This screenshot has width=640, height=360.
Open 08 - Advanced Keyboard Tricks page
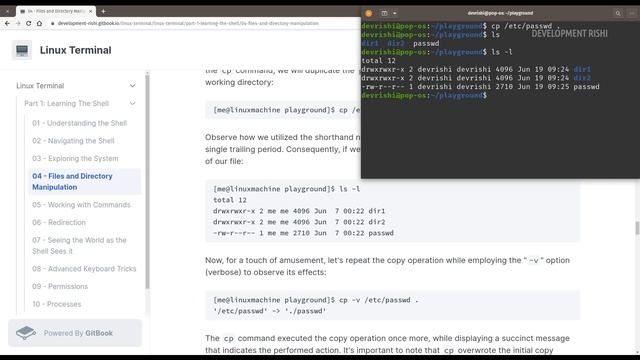[x=84, y=269]
